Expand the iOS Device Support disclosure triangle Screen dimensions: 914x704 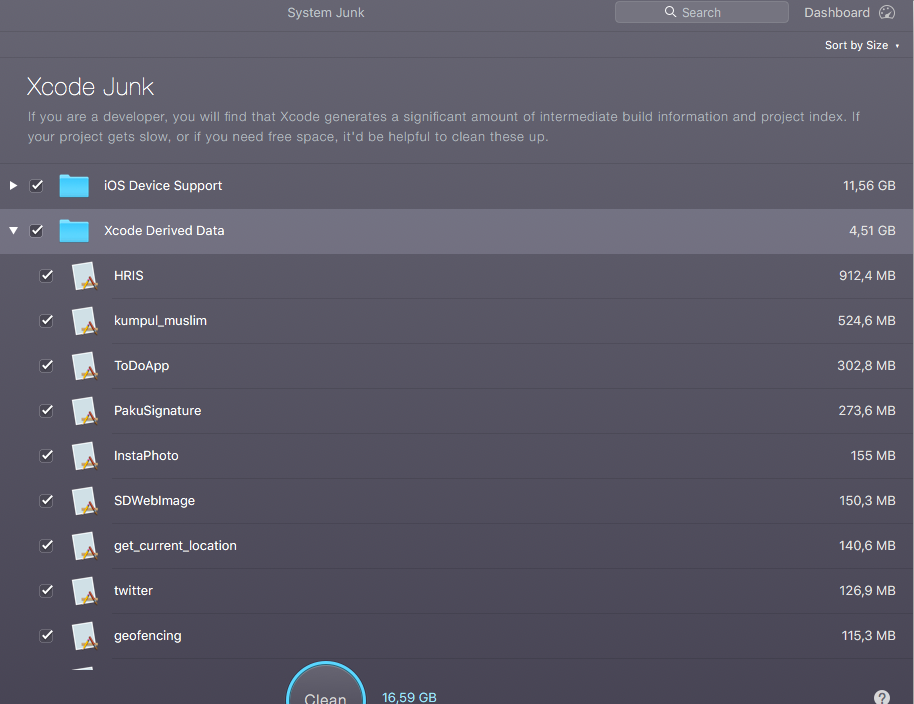pyautogui.click(x=13, y=185)
